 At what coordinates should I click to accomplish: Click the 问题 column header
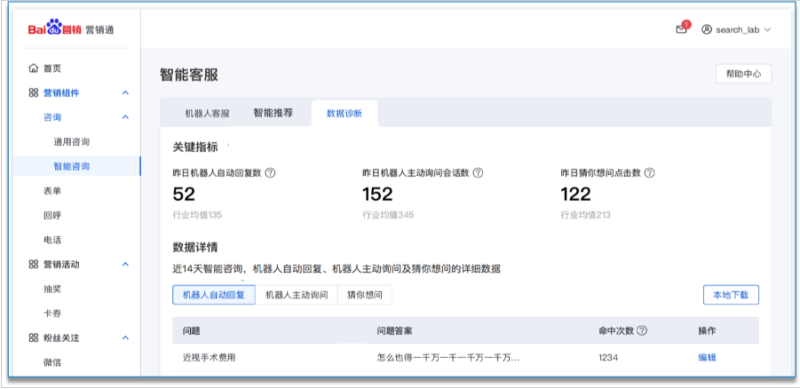(191, 331)
